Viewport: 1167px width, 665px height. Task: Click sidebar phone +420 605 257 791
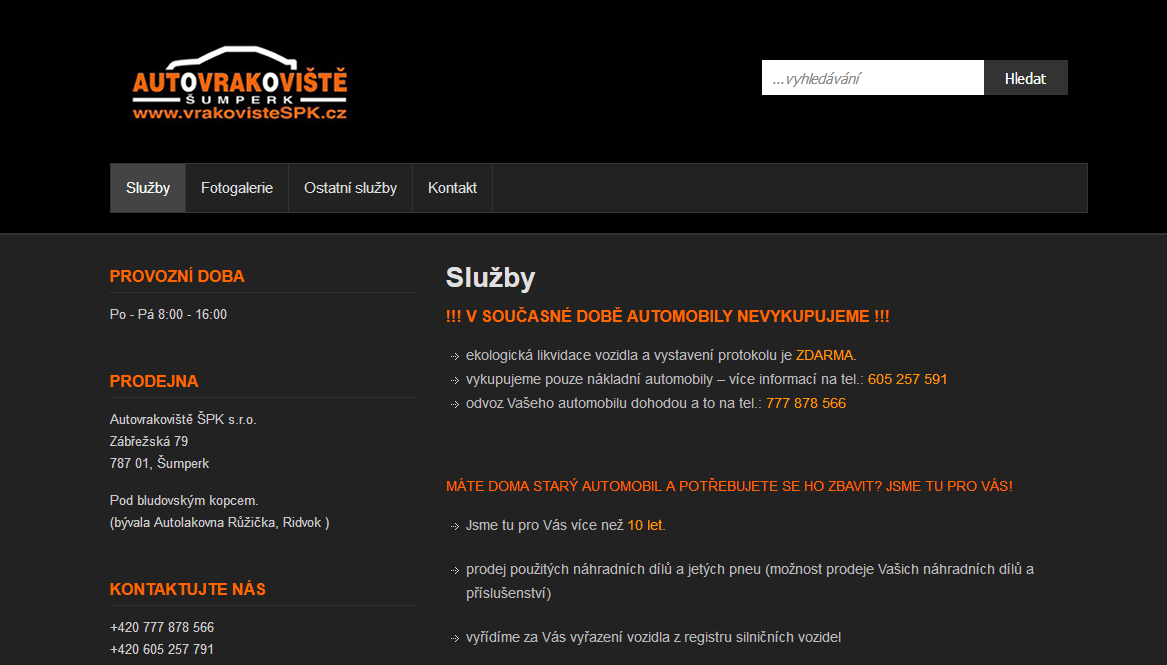pos(162,649)
